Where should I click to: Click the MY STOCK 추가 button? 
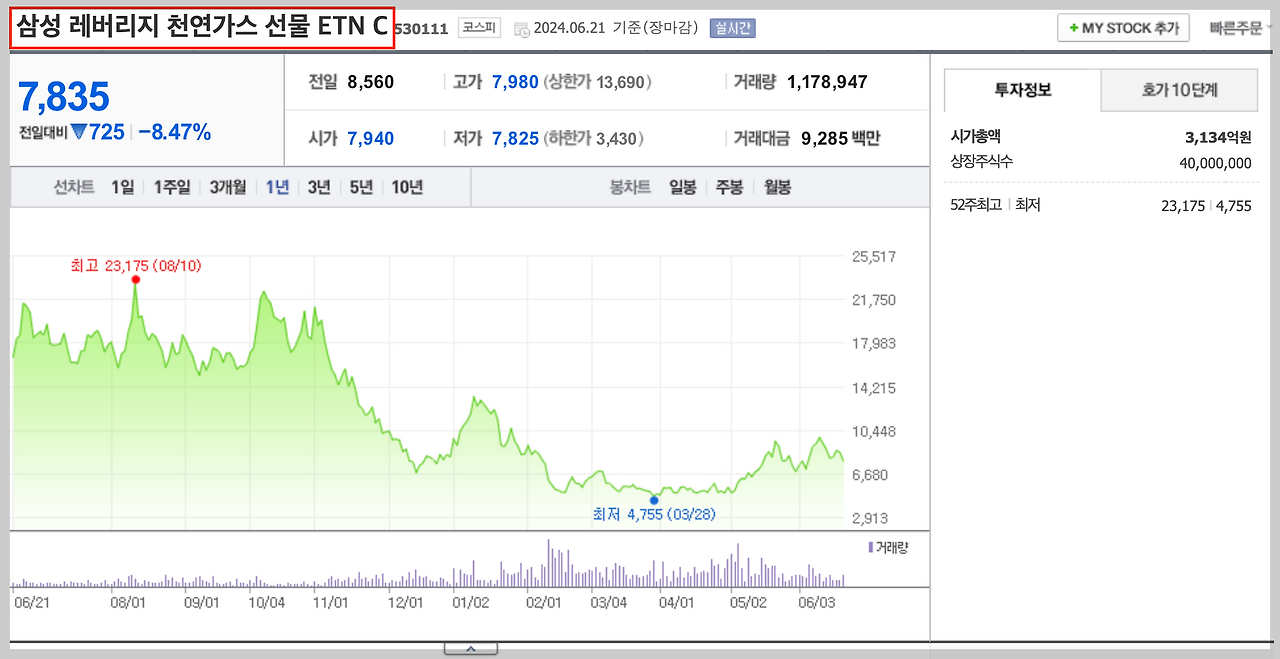click(1123, 27)
